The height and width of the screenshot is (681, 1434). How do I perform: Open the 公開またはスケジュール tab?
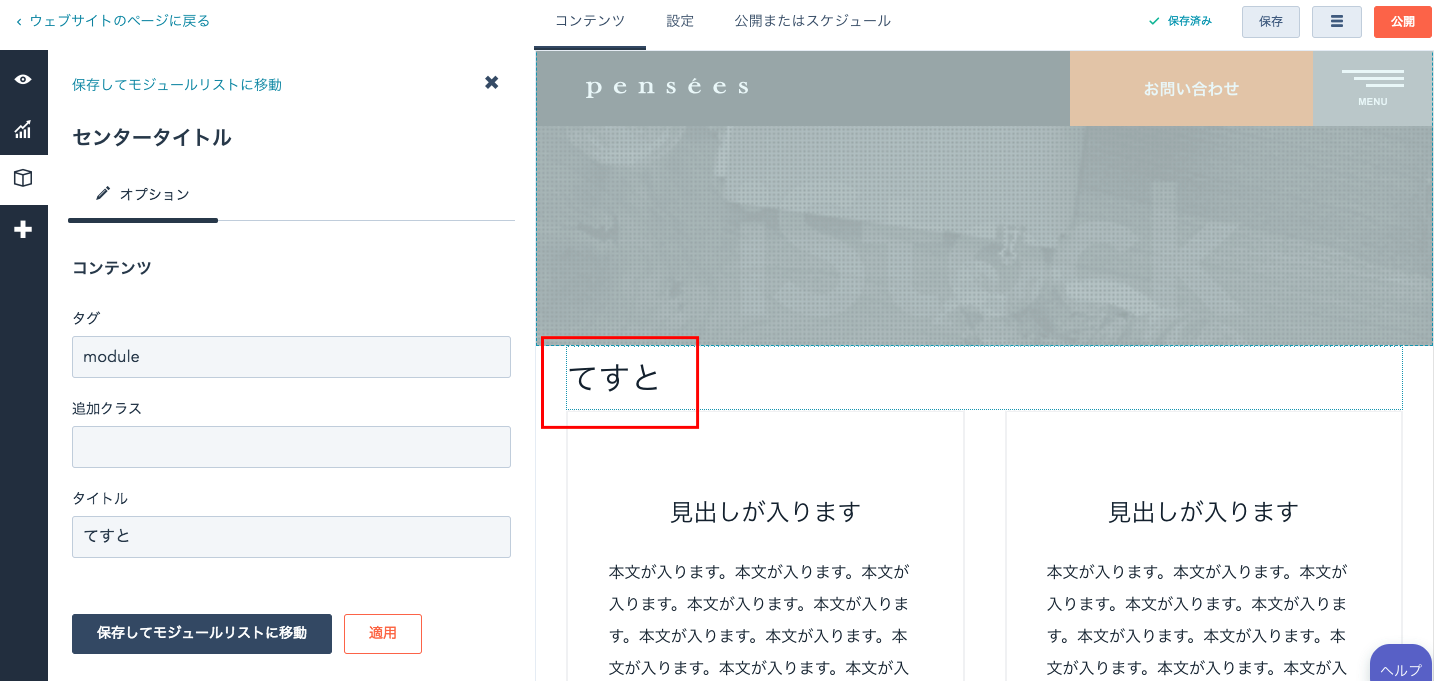click(812, 20)
